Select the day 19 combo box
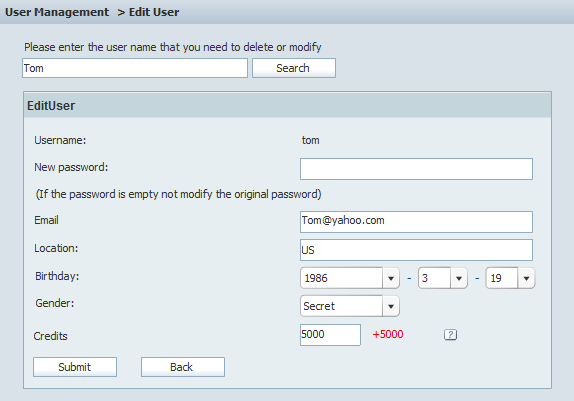This screenshot has width=574, height=401. pos(510,278)
